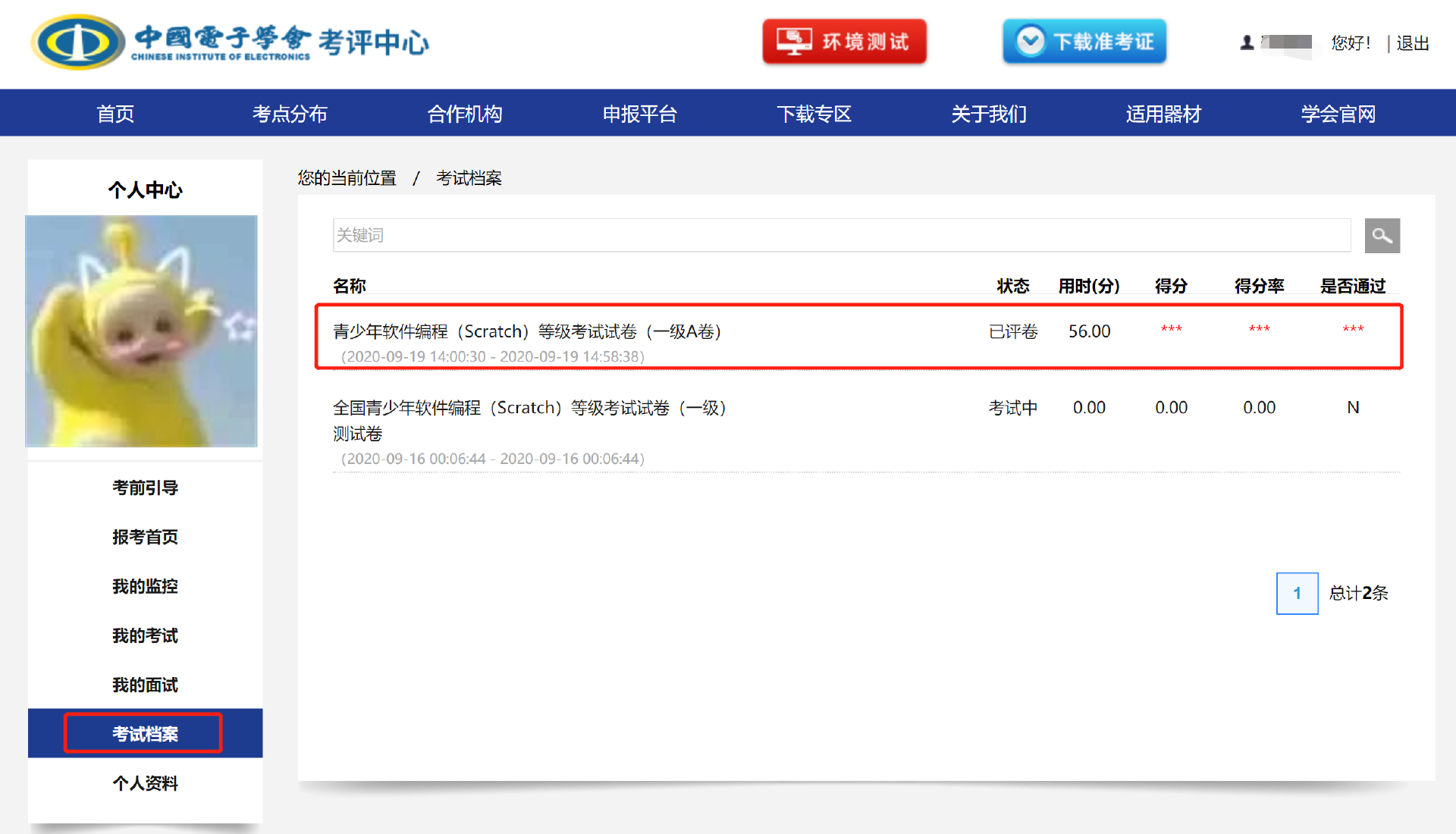Open the 申报平台 menu item

639,114
